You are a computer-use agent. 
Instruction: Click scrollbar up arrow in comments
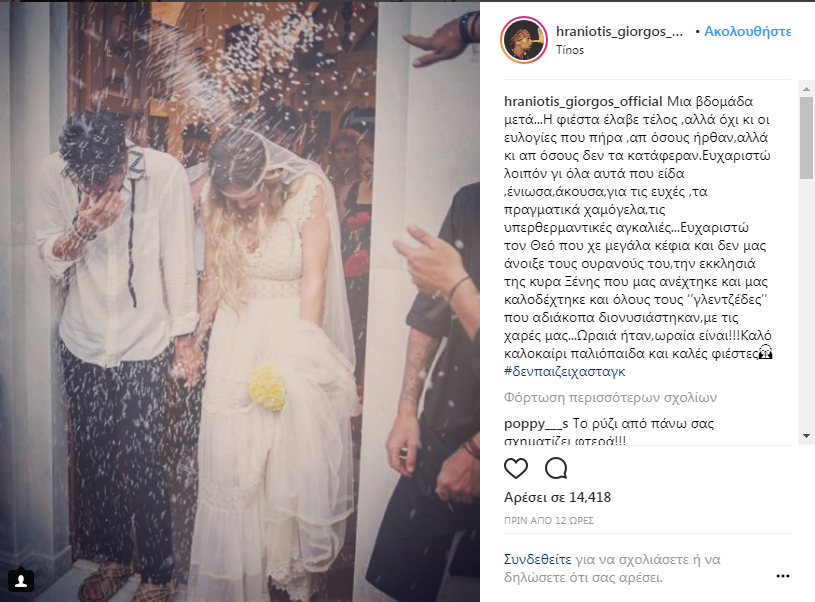pyautogui.click(x=806, y=89)
